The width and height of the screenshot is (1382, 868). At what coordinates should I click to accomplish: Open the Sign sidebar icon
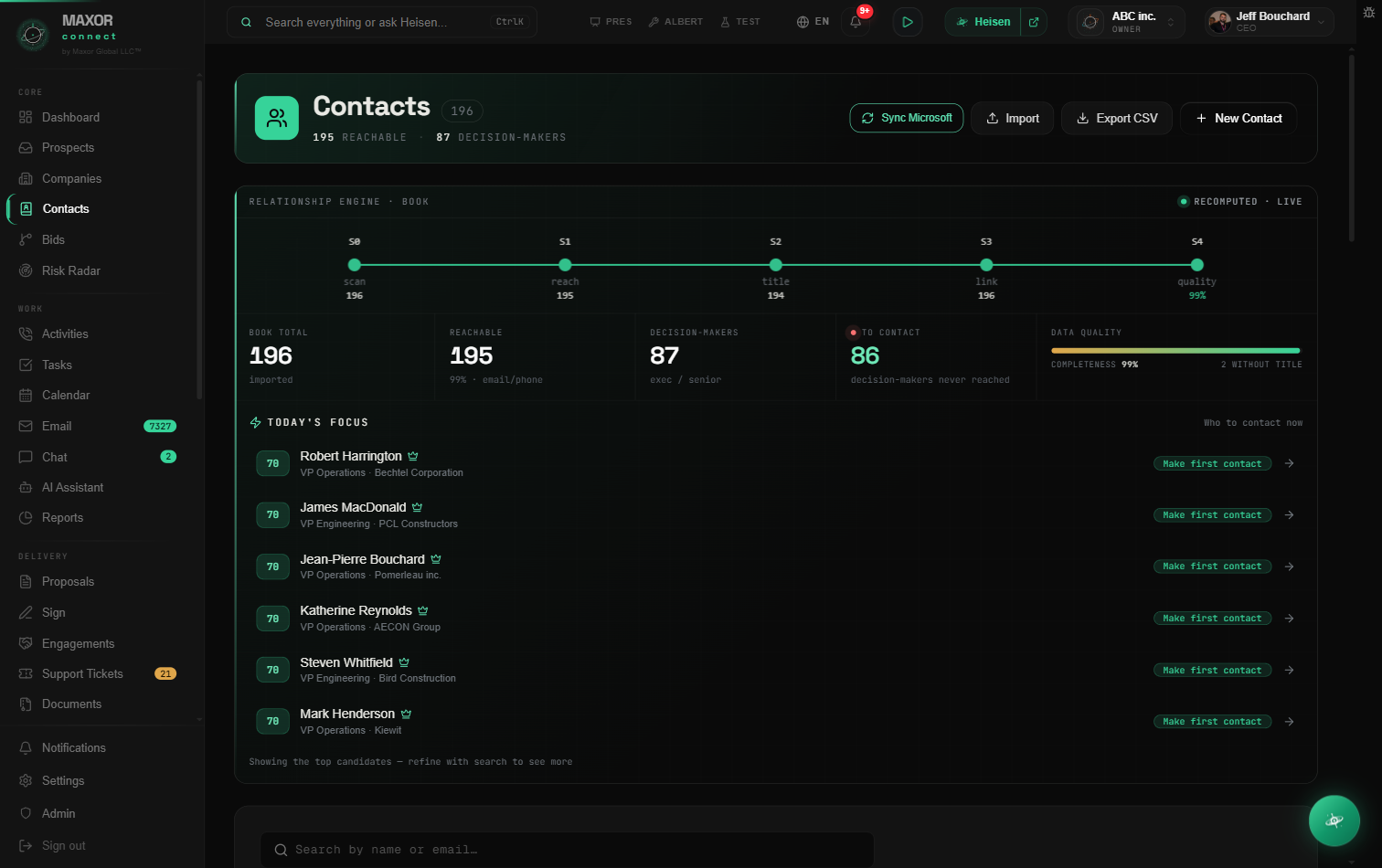coord(26,612)
